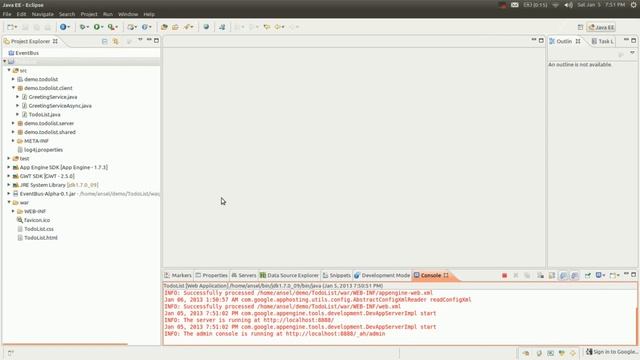Switch to the Markers tab

[178, 276]
